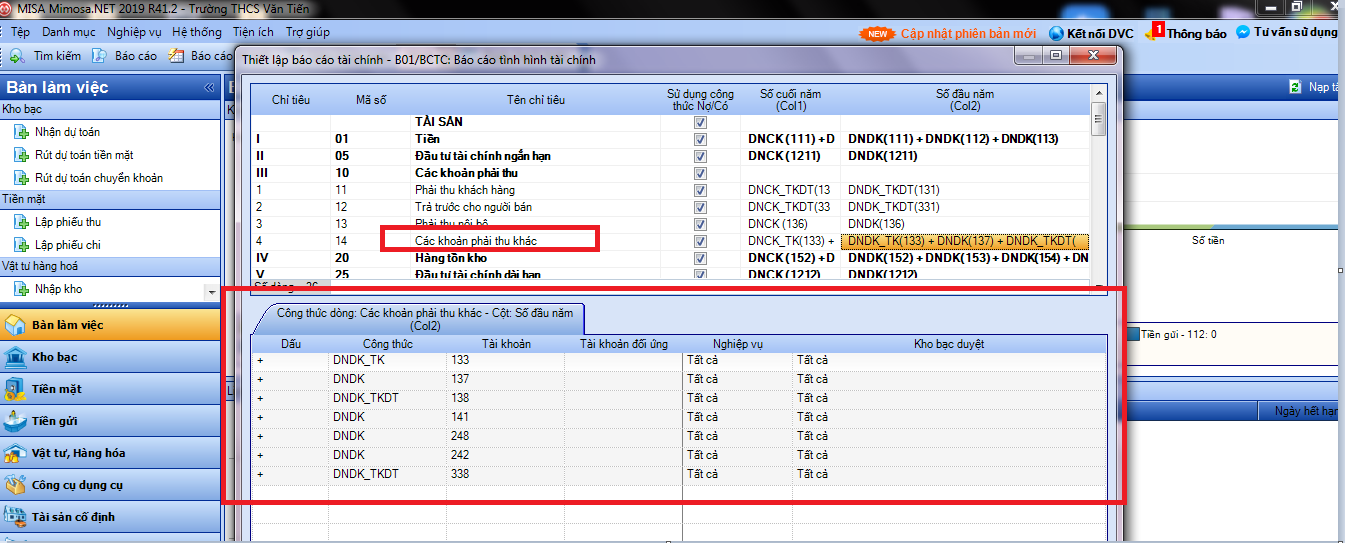The image size is (1345, 543).
Task: Click Cập nhật phiên bản mới link
Action: pyautogui.click(x=967, y=33)
